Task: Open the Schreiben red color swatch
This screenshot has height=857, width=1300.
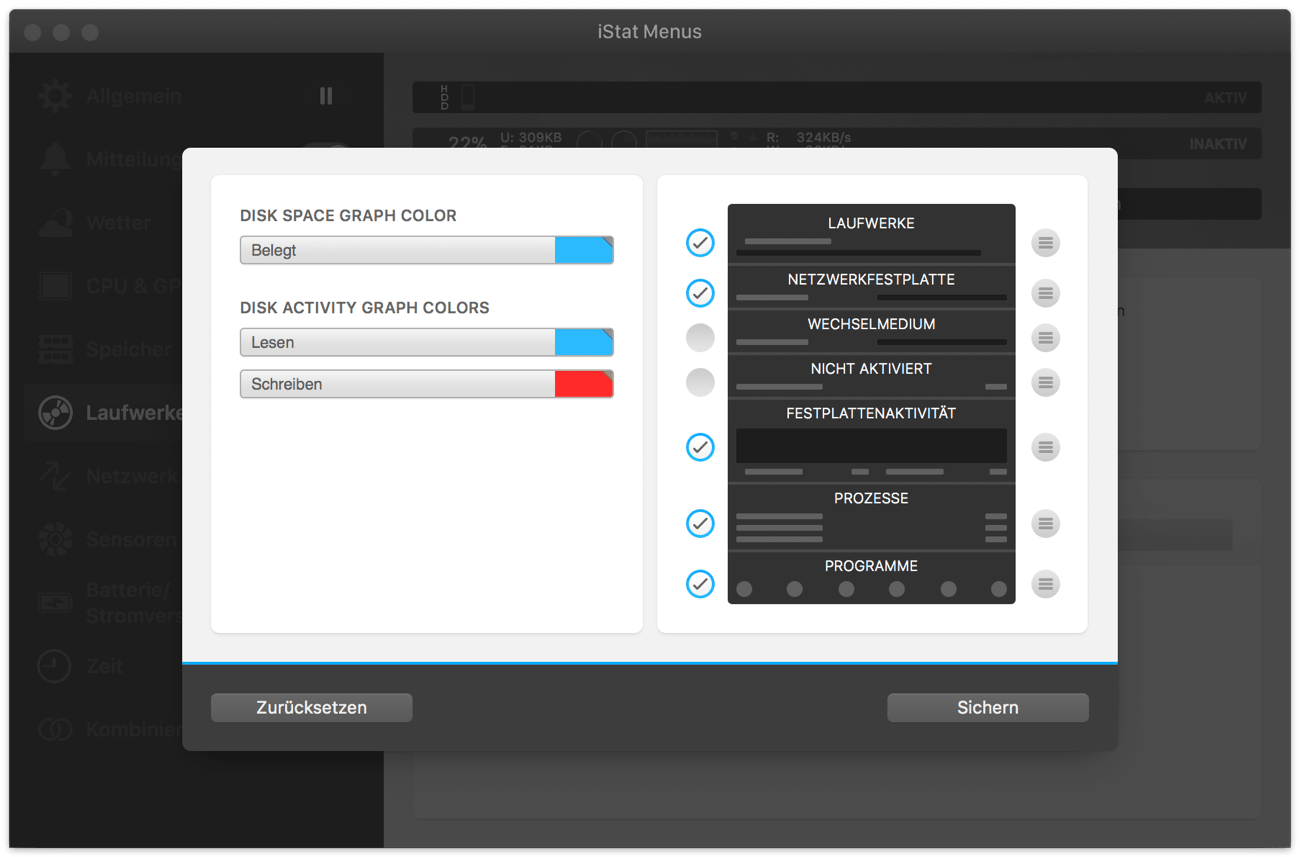Action: (x=584, y=384)
